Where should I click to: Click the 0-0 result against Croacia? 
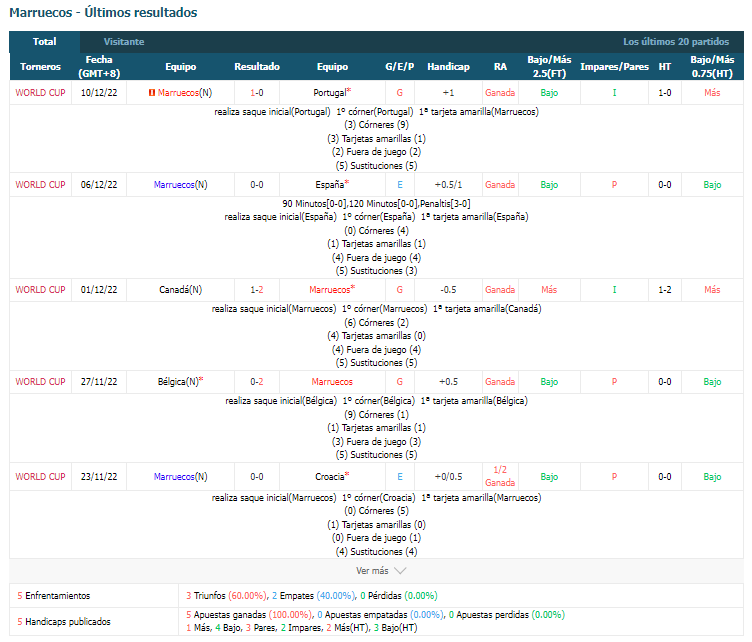click(x=257, y=477)
